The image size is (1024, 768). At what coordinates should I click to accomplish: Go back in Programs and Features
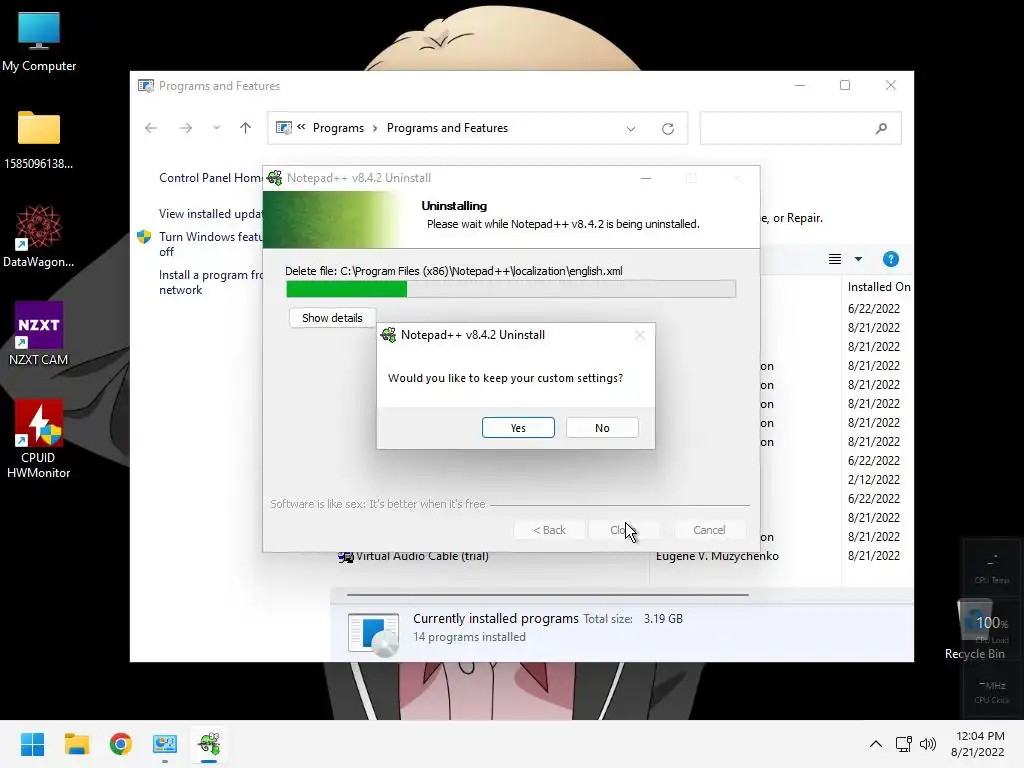click(x=151, y=128)
